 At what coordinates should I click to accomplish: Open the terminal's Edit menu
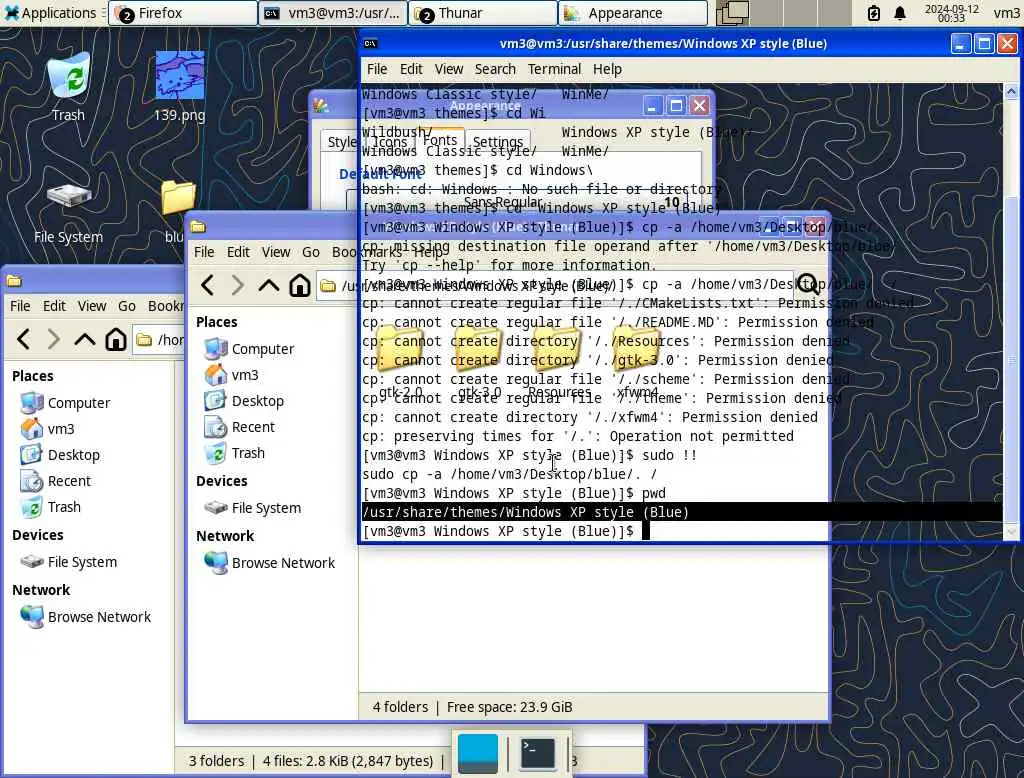pyautogui.click(x=411, y=69)
